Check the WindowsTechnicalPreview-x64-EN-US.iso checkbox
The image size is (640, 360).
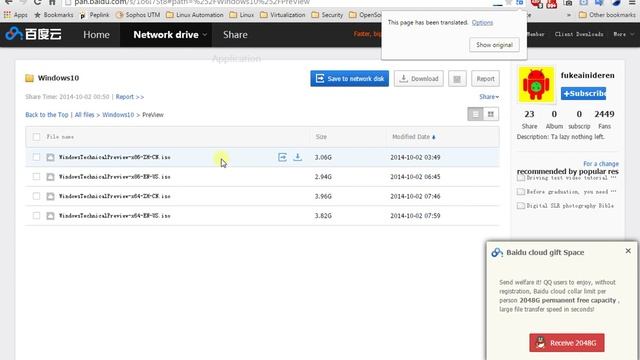click(x=36, y=216)
